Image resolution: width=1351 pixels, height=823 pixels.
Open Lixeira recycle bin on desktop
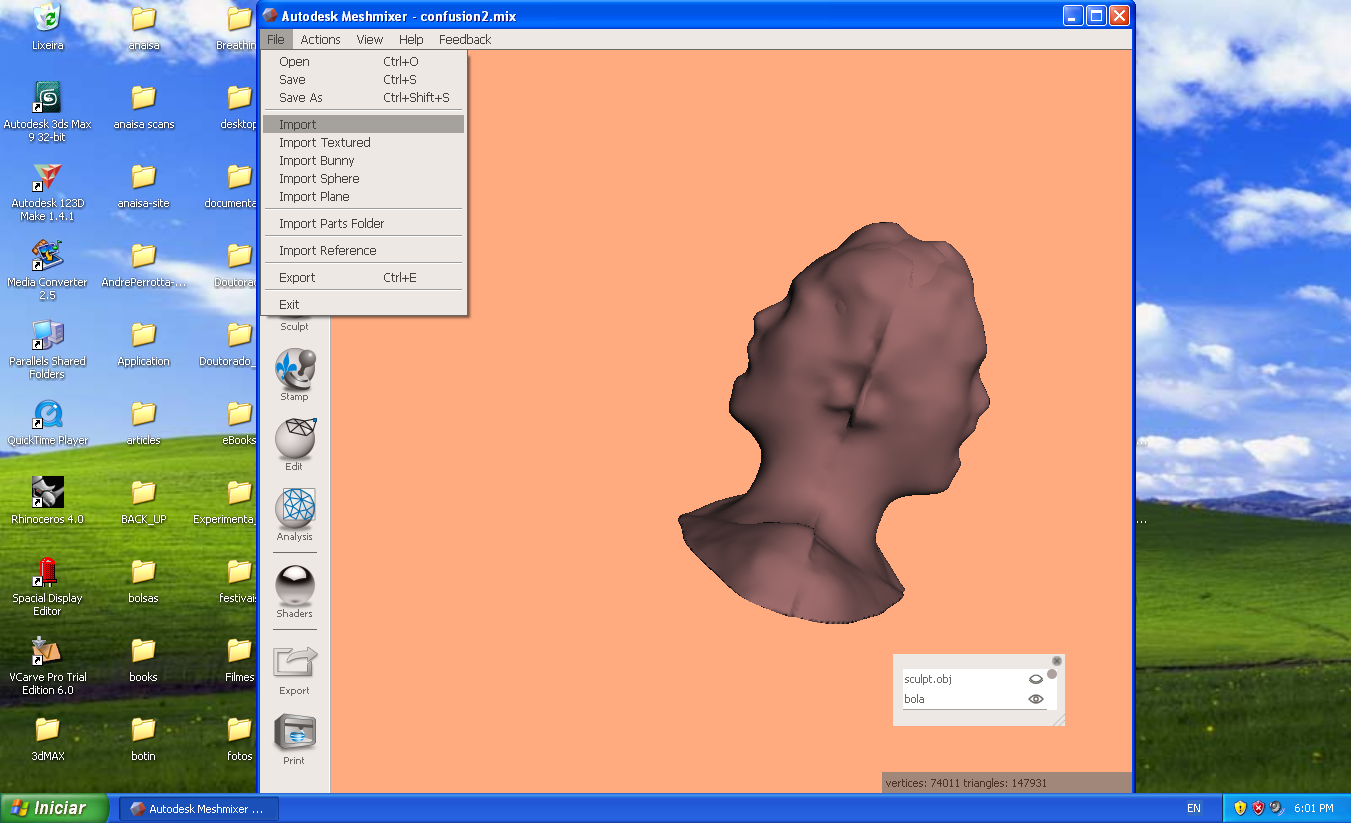point(47,26)
